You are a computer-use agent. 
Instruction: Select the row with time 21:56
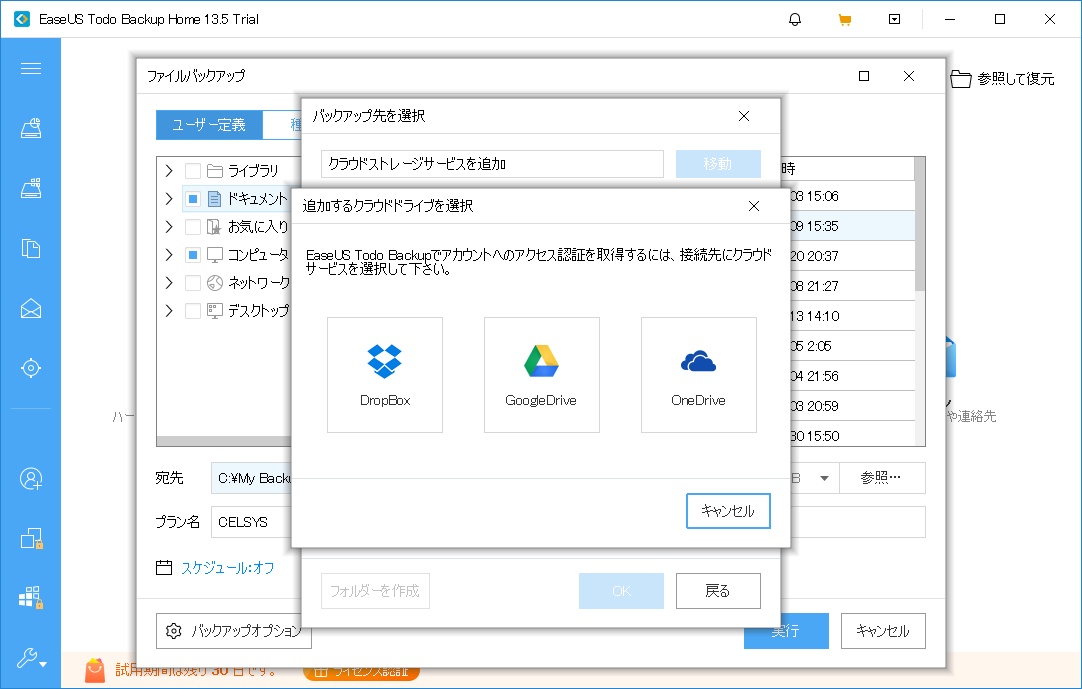pos(853,376)
